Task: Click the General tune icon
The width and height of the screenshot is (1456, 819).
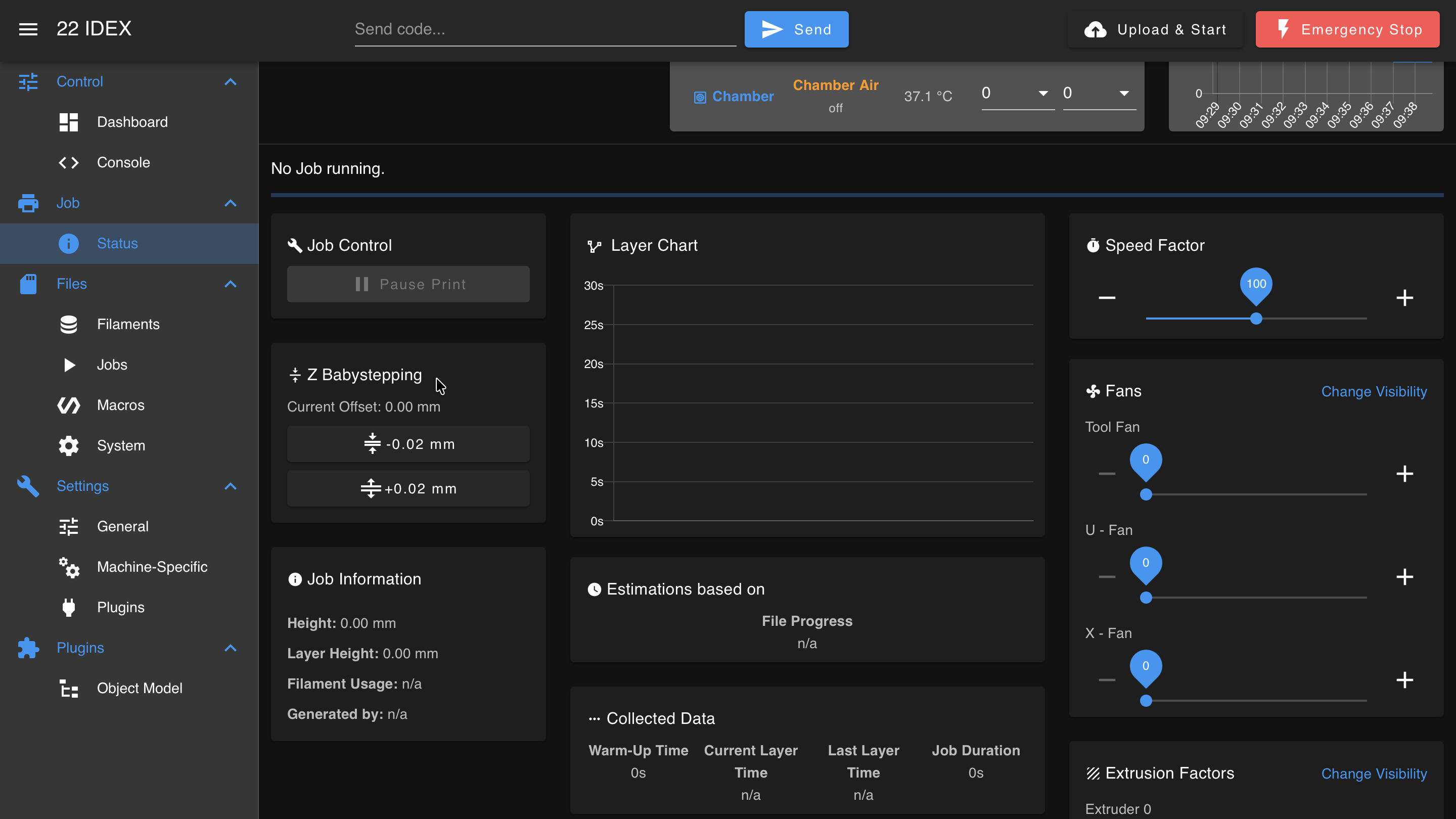Action: pos(68,526)
